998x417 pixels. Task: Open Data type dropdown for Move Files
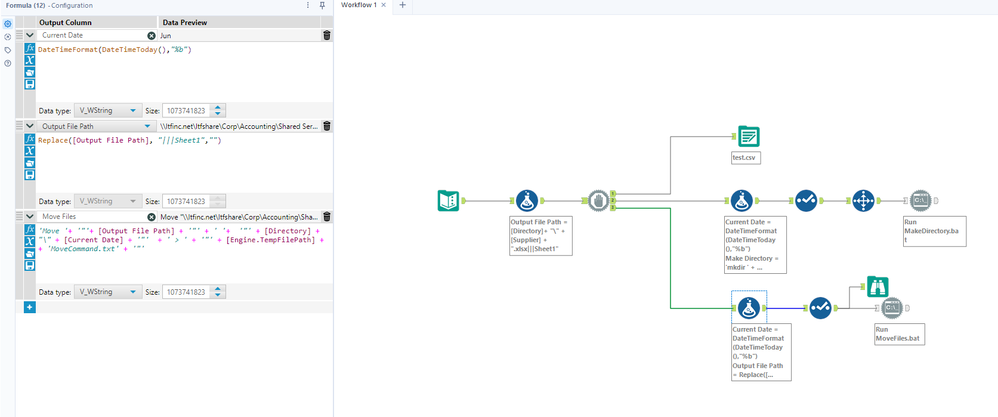[x=108, y=292]
